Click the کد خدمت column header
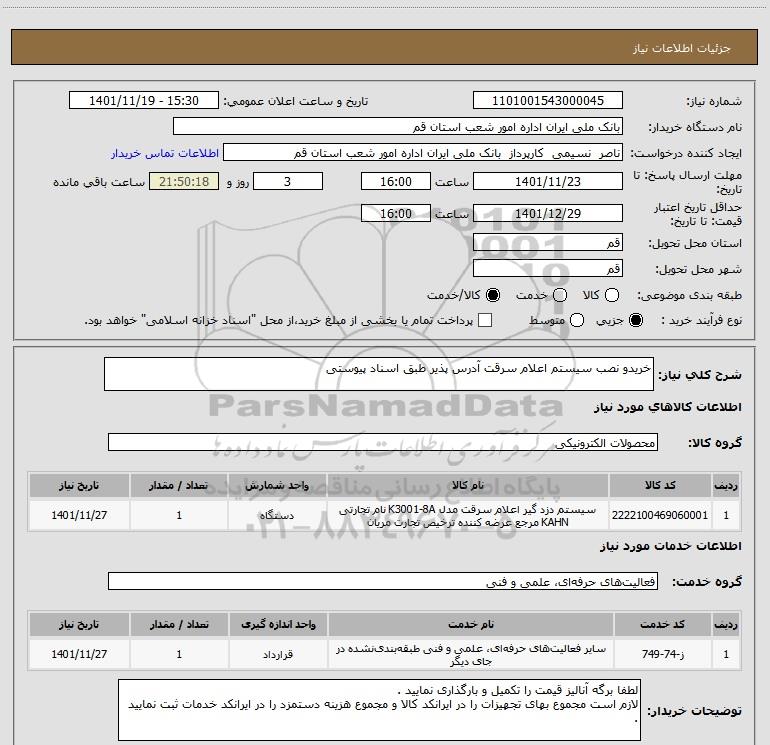The height and width of the screenshot is (745, 770). [x=662, y=624]
